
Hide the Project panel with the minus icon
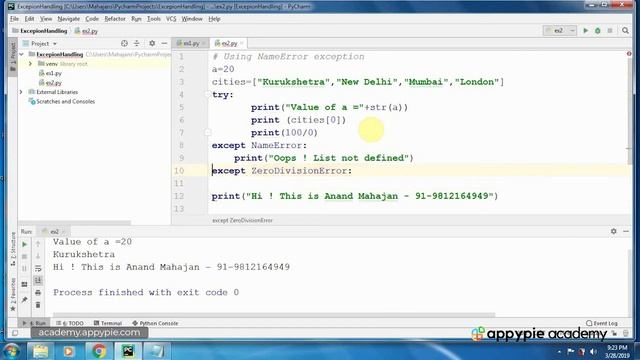164,43
